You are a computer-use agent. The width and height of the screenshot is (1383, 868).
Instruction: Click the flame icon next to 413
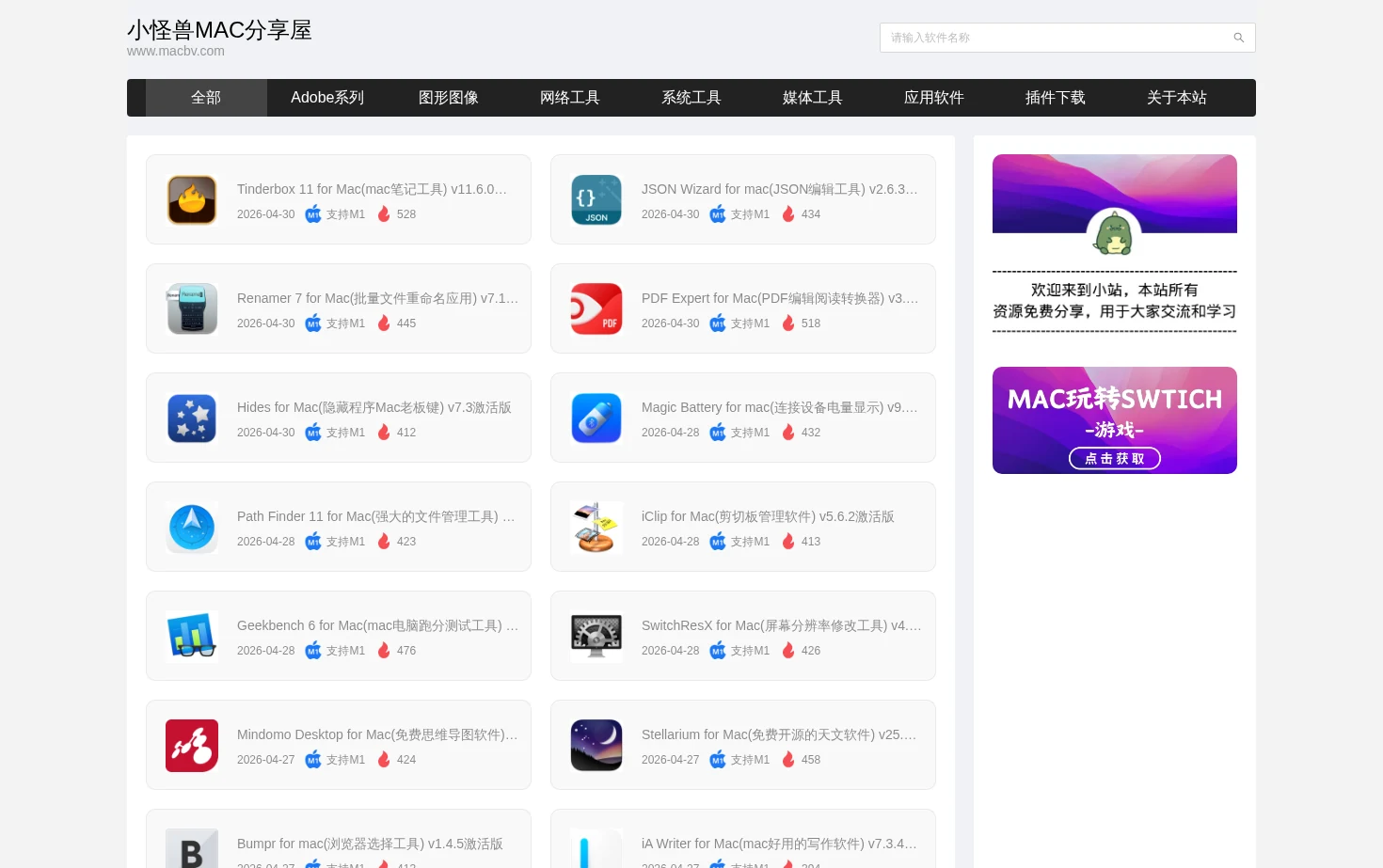pyautogui.click(x=788, y=542)
